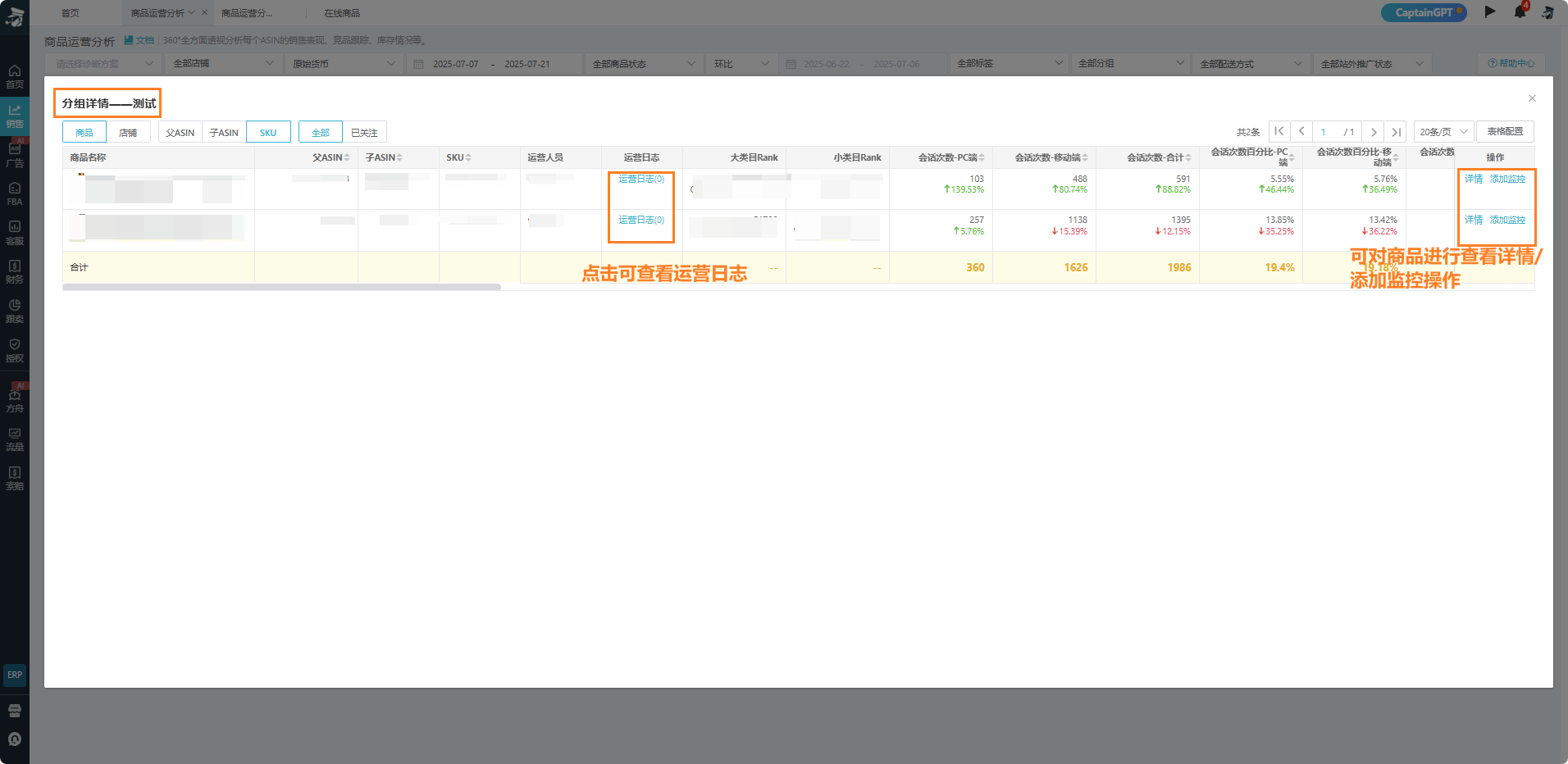The height and width of the screenshot is (764, 1568).
Task: Open 请选择诊断方案 selector
Action: coord(103,63)
